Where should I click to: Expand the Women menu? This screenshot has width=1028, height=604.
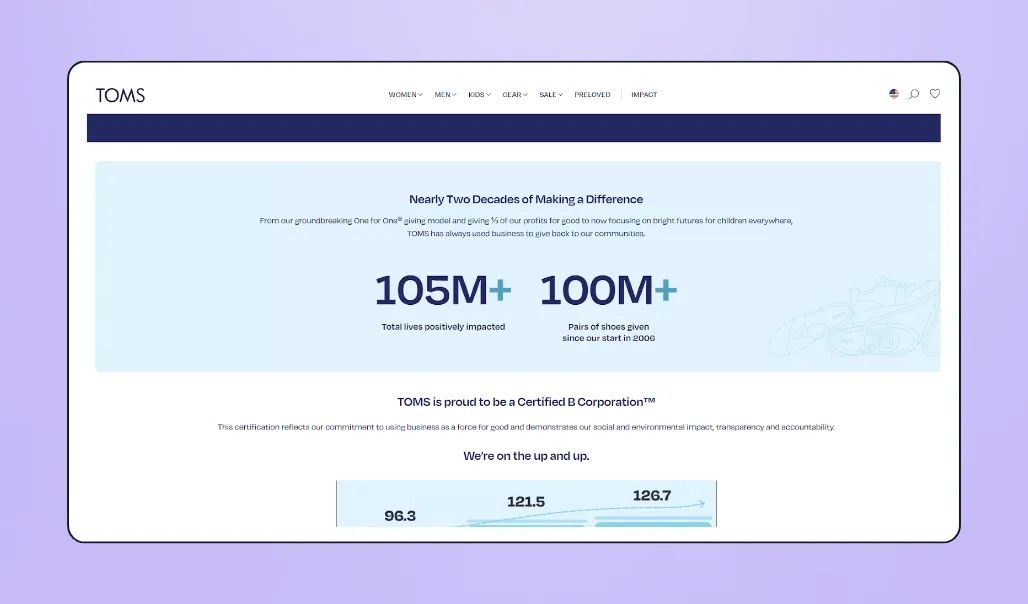pyautogui.click(x=405, y=94)
